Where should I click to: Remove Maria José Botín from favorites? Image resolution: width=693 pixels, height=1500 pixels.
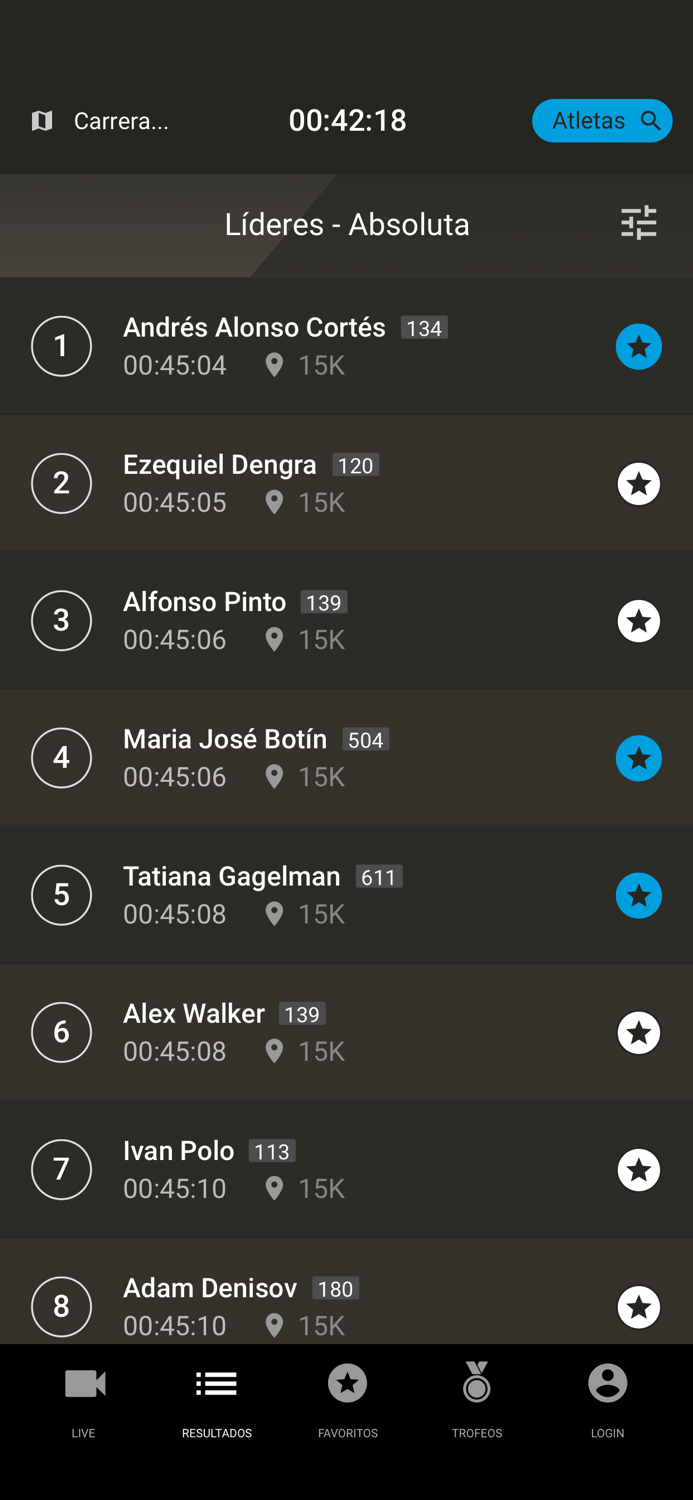[x=639, y=758]
